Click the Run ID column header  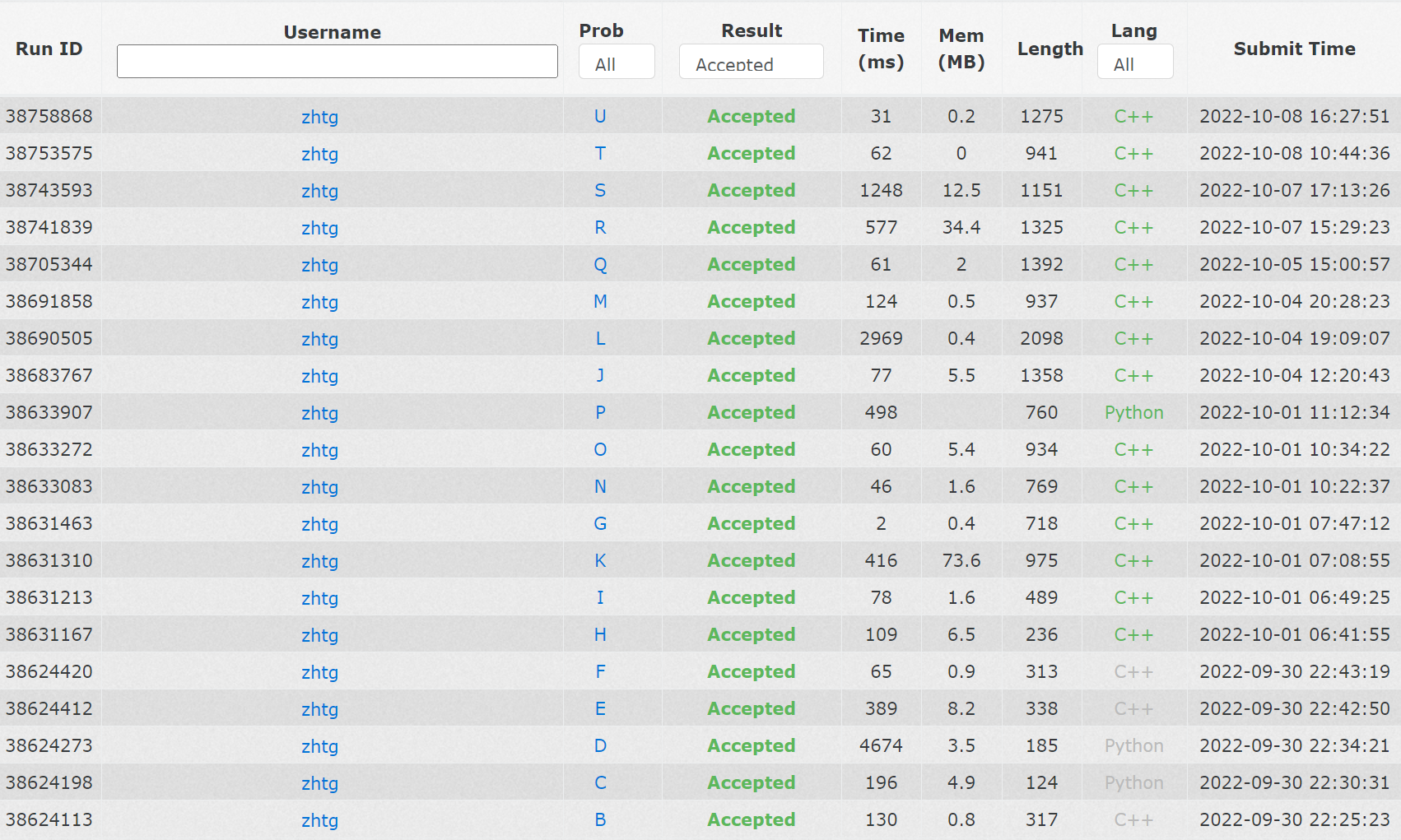coord(49,49)
